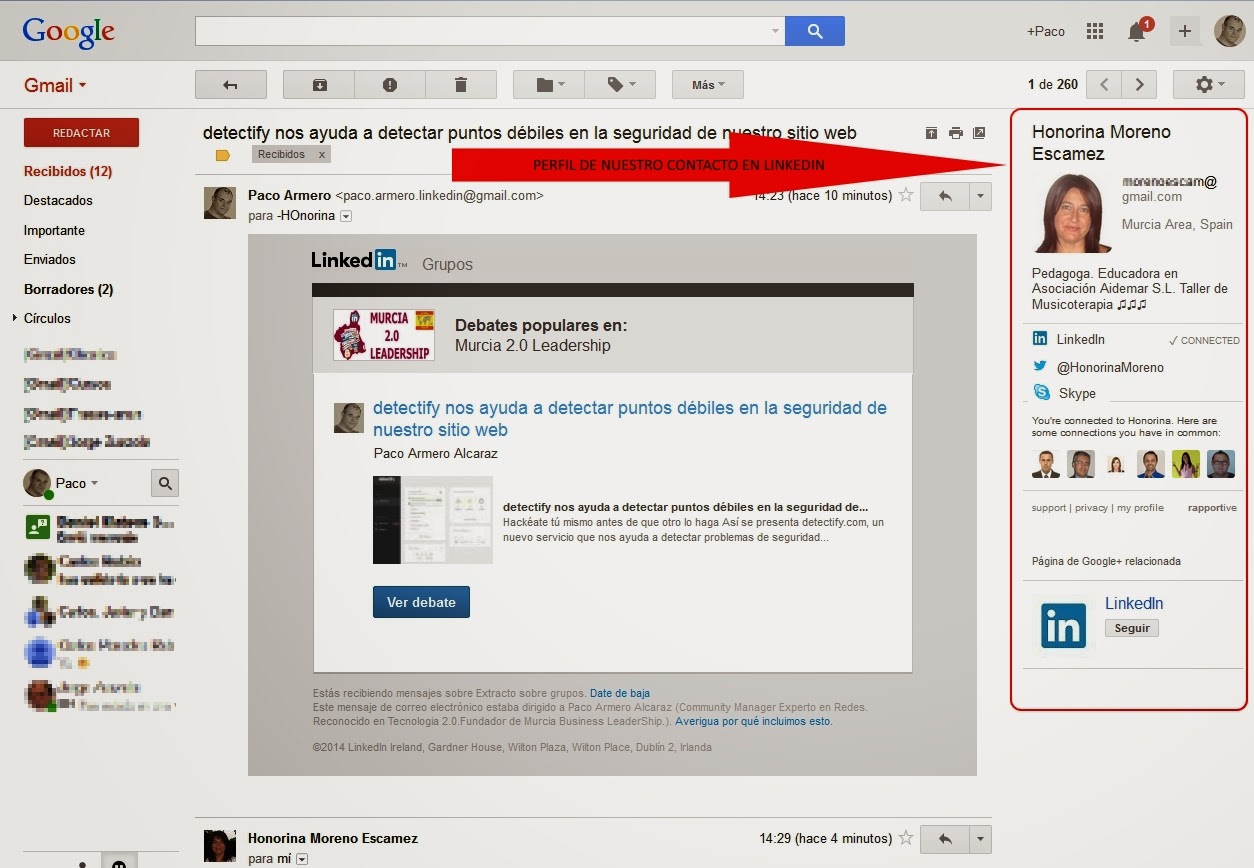Click the blue search magnifier button
The image size is (1254, 868).
click(x=815, y=31)
